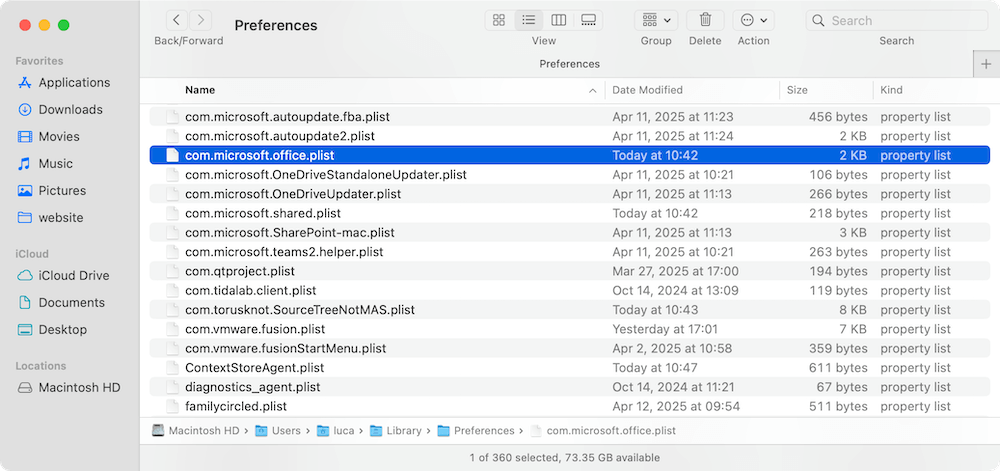Open Downloads in the sidebar

click(x=60, y=110)
